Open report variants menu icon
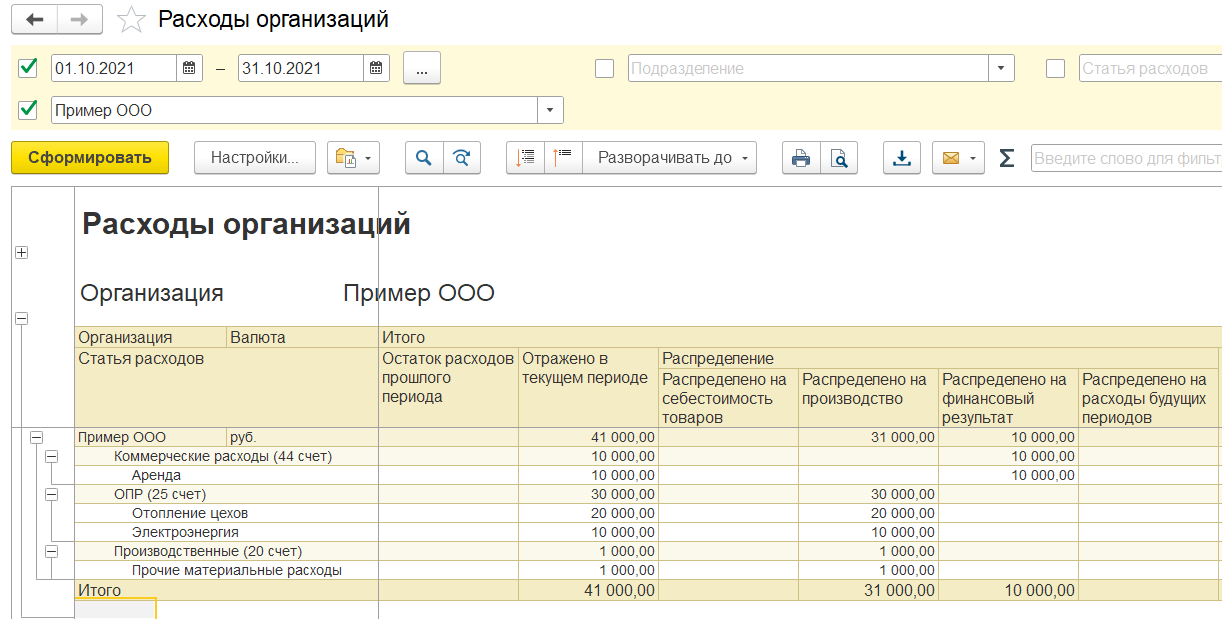This screenshot has height=619, width=1222. (354, 157)
